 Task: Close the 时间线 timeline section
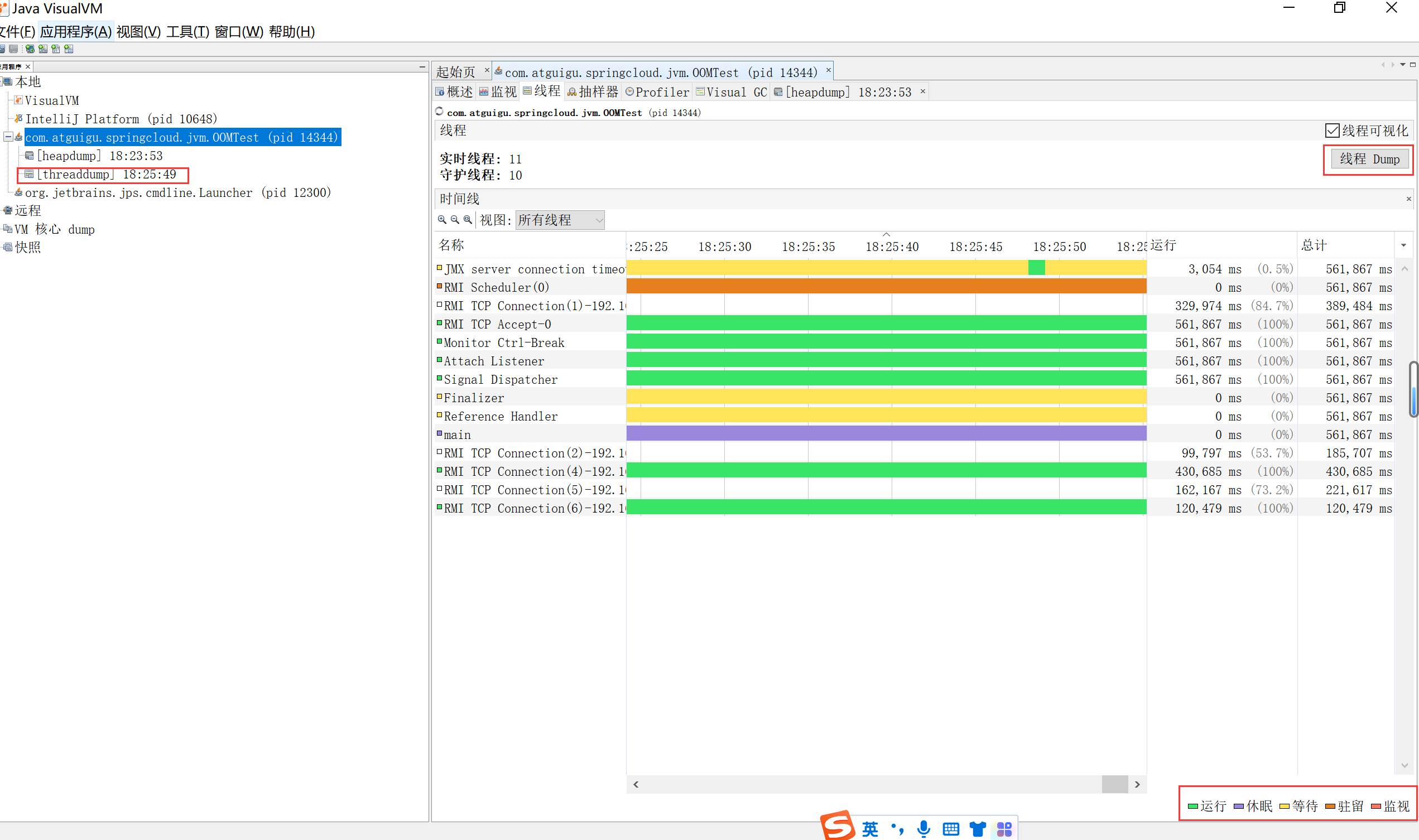pos(1408,199)
